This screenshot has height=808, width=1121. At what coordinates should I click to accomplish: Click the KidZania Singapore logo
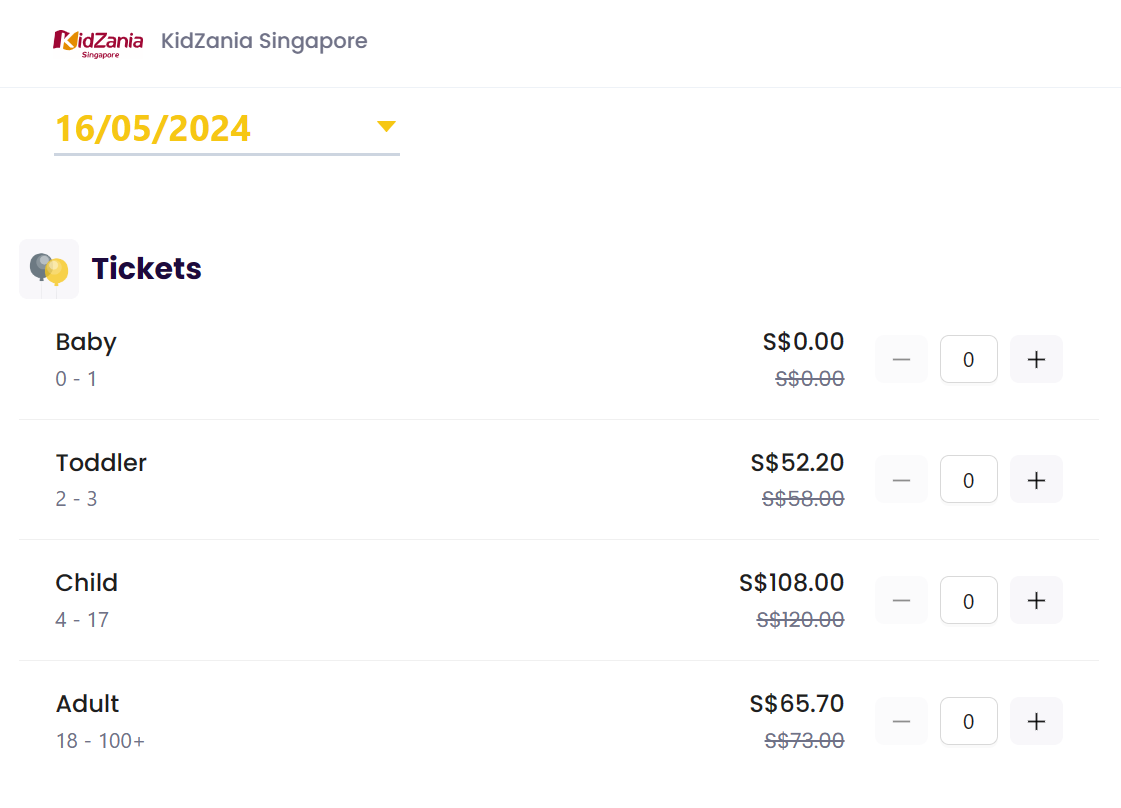pyautogui.click(x=98, y=43)
